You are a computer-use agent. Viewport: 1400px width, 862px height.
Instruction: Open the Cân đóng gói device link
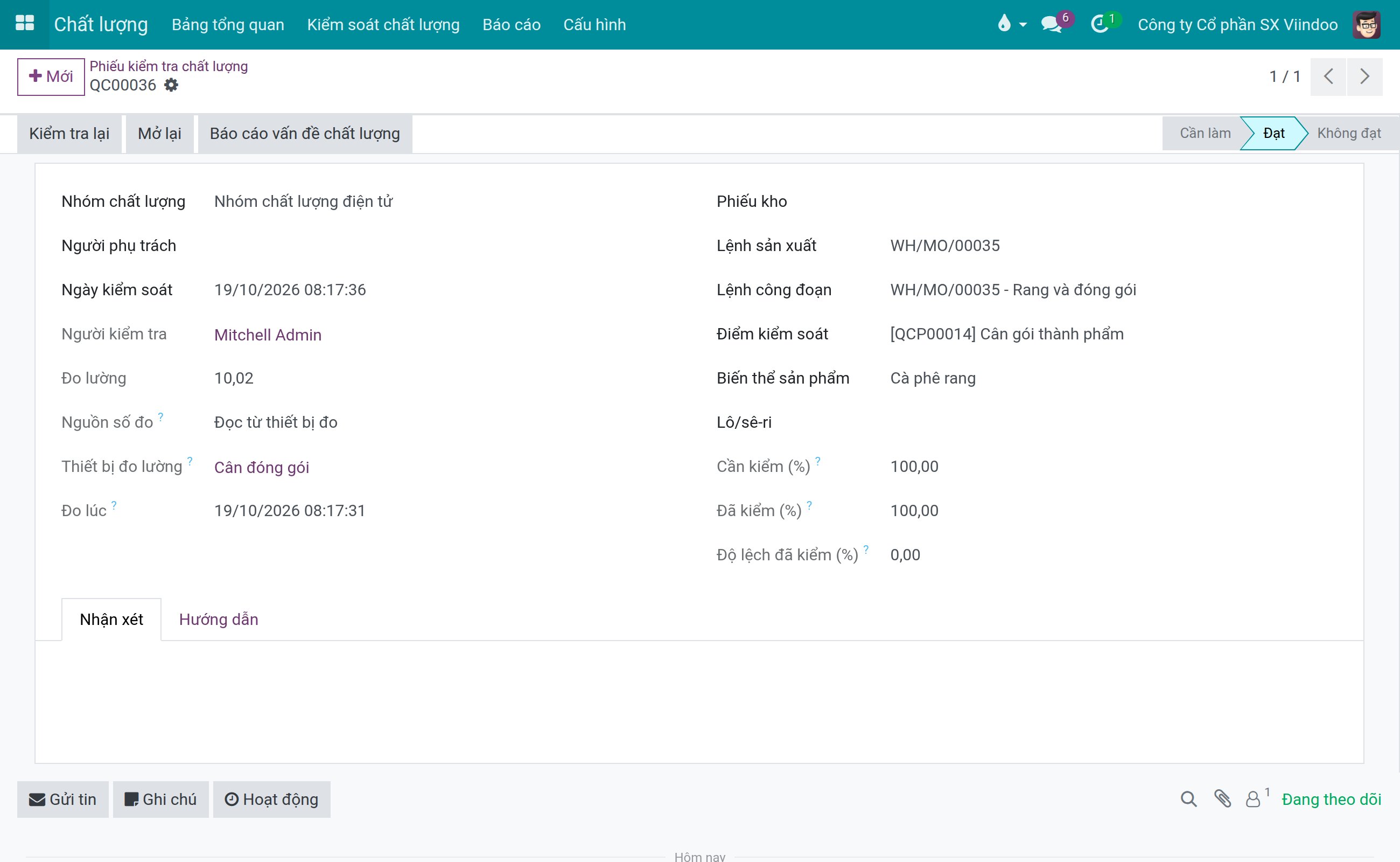coord(262,468)
